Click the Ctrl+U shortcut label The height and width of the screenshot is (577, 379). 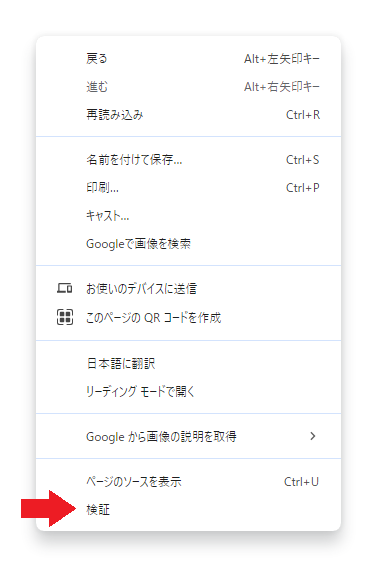(x=301, y=482)
